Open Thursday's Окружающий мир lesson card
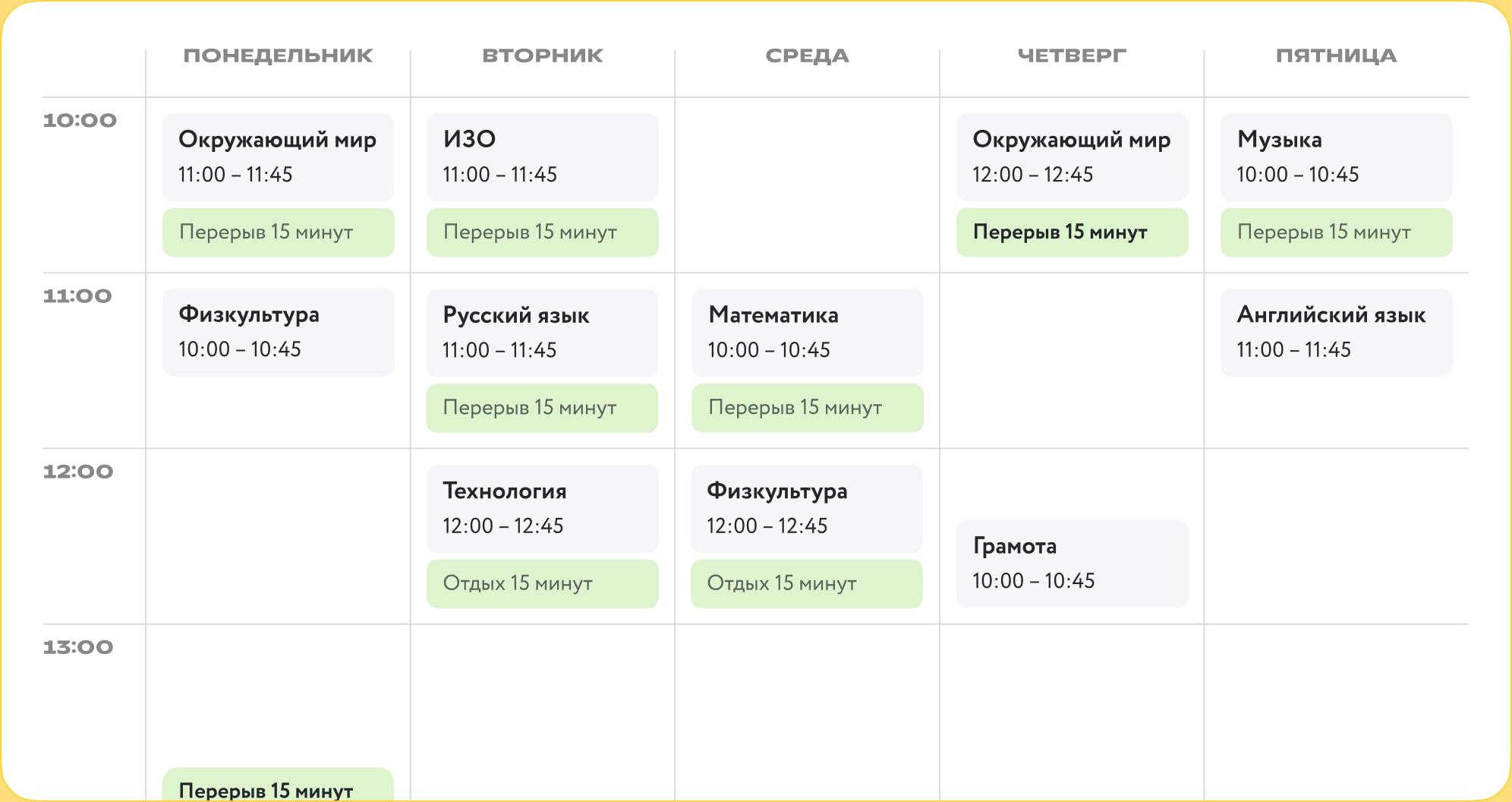The height and width of the screenshot is (802, 1512). coord(1073,157)
